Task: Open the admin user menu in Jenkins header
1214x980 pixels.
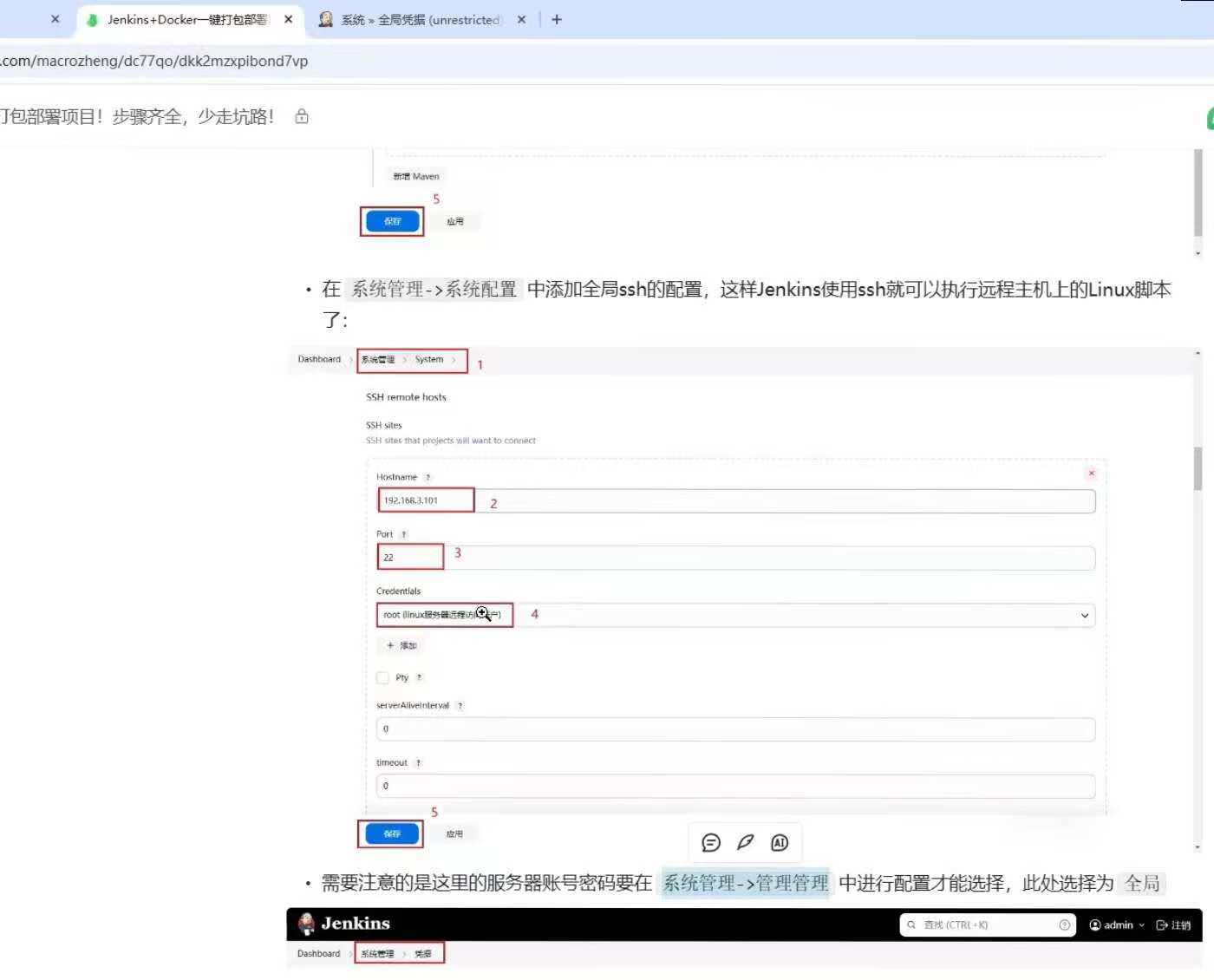Action: click(x=1117, y=925)
